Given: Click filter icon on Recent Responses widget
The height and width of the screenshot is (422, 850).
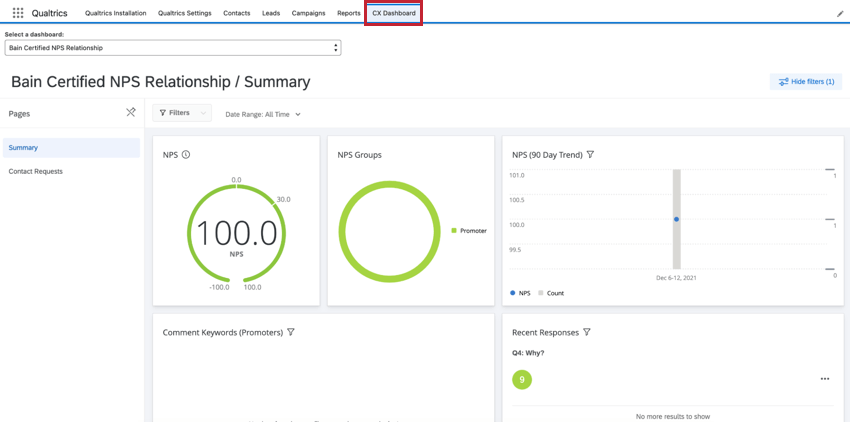Looking at the screenshot, I should click(587, 332).
